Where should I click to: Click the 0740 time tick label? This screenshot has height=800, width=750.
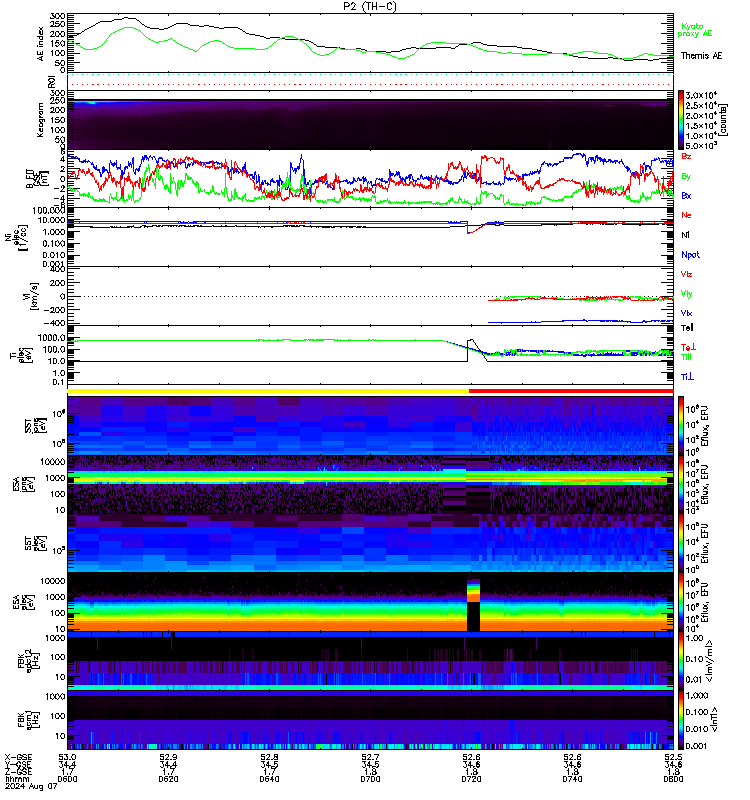tap(572, 779)
